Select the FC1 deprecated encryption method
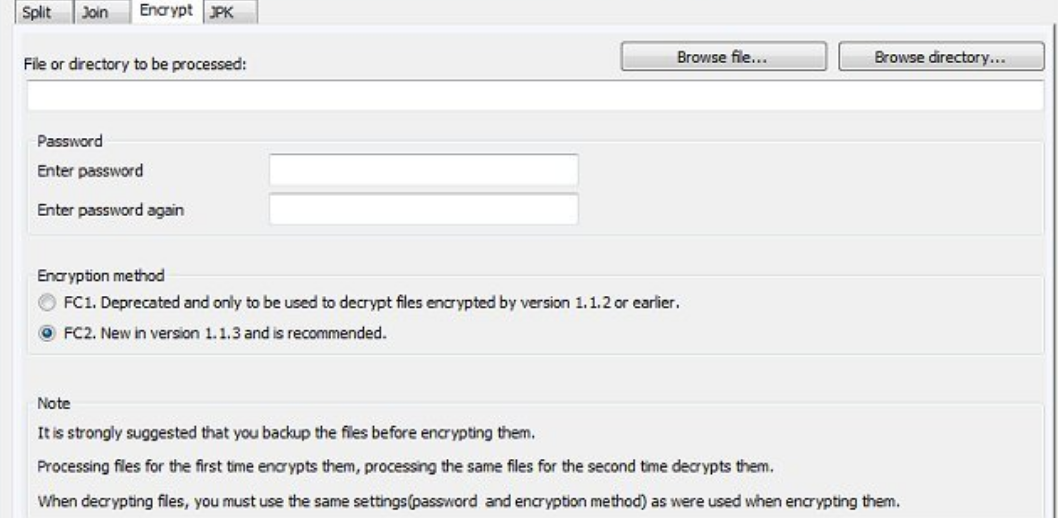Screen dimensions: 1058x518 click(46, 304)
